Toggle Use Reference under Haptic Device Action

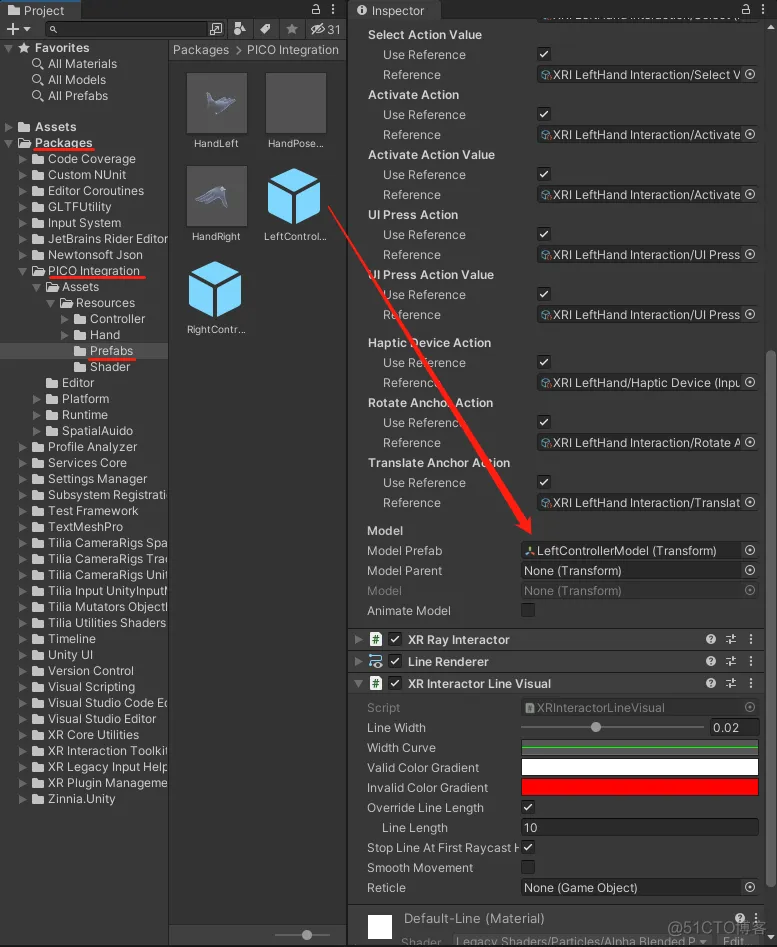tap(544, 362)
